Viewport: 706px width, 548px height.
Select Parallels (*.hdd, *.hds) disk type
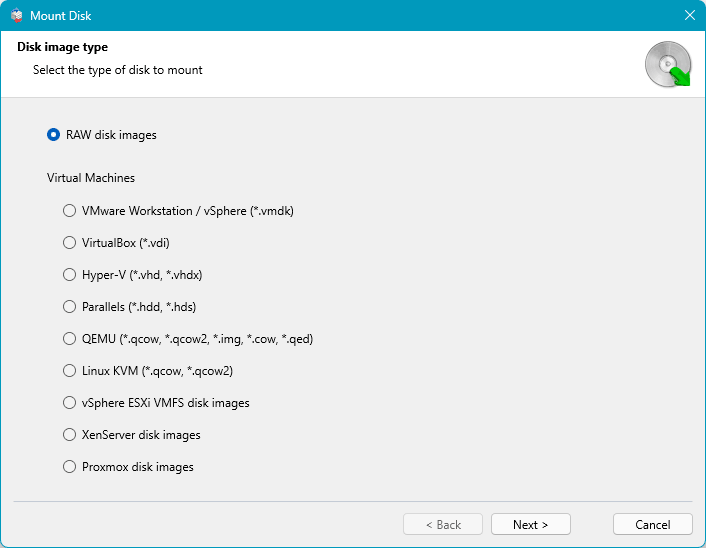(x=69, y=307)
